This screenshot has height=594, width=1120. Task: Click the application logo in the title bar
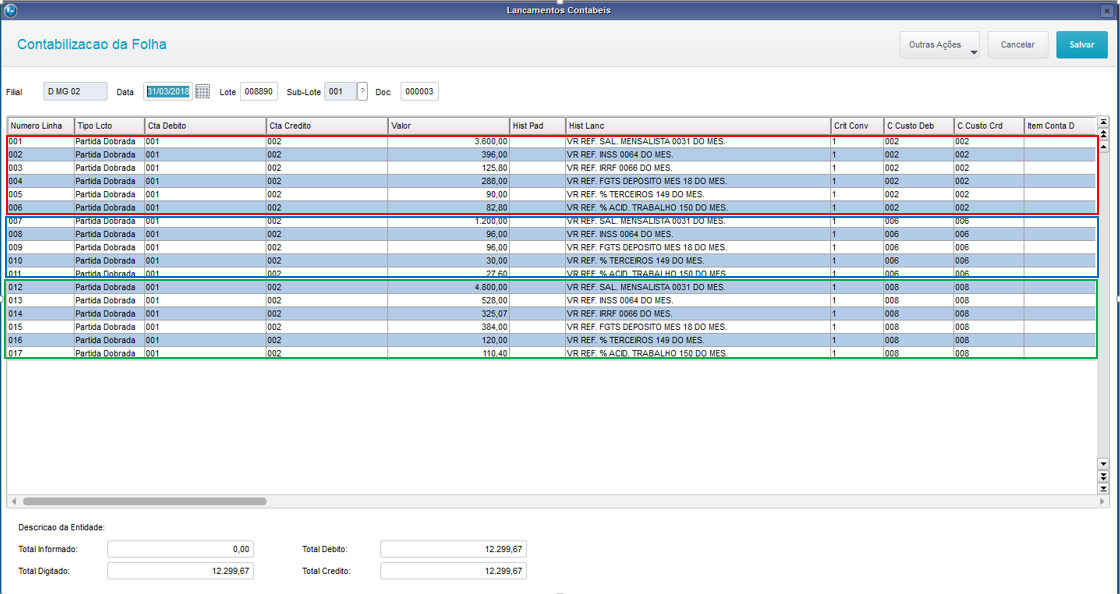pos(10,11)
